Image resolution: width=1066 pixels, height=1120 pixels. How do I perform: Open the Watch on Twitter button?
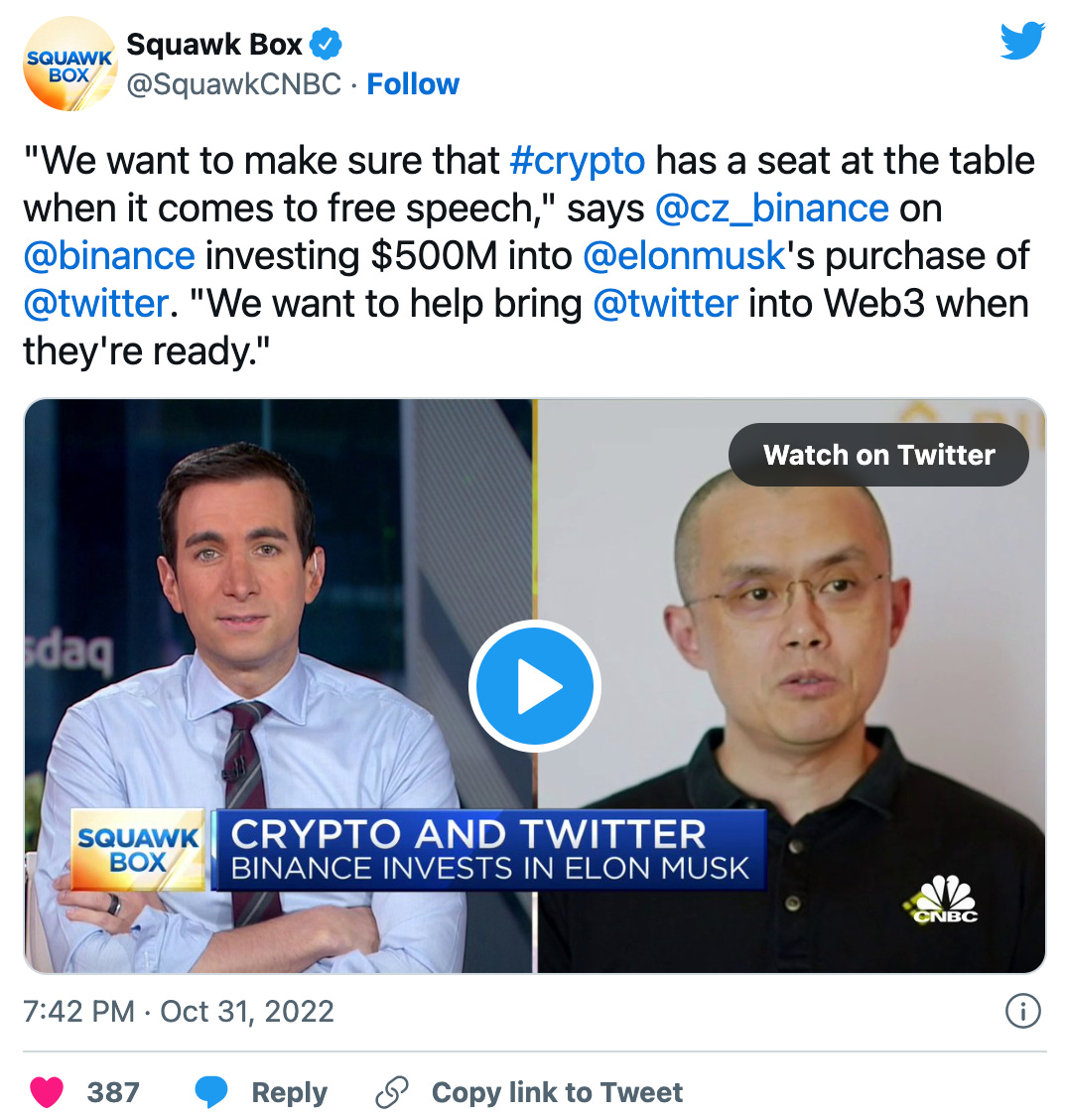pyautogui.click(x=878, y=455)
